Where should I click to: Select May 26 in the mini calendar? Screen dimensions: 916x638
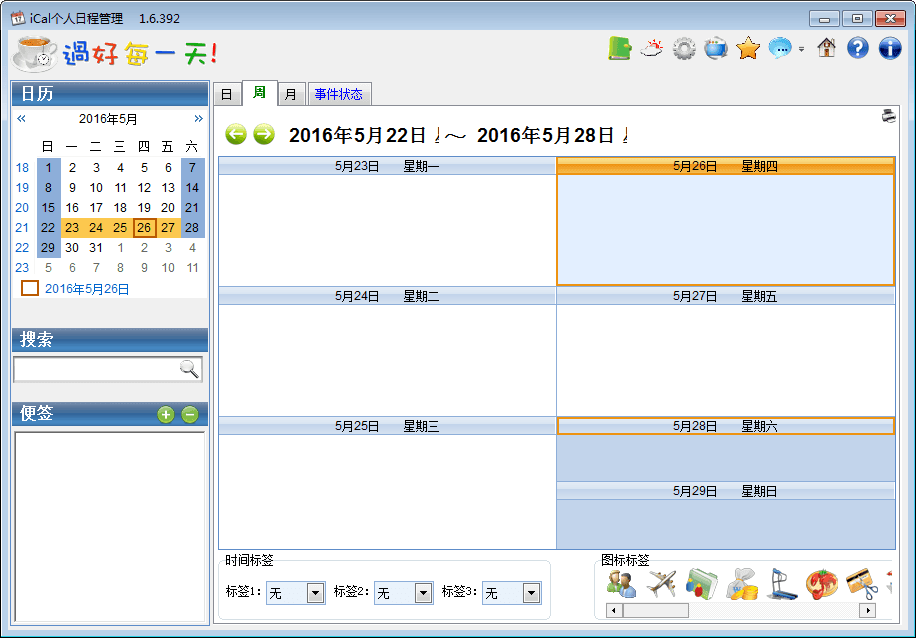click(x=144, y=227)
